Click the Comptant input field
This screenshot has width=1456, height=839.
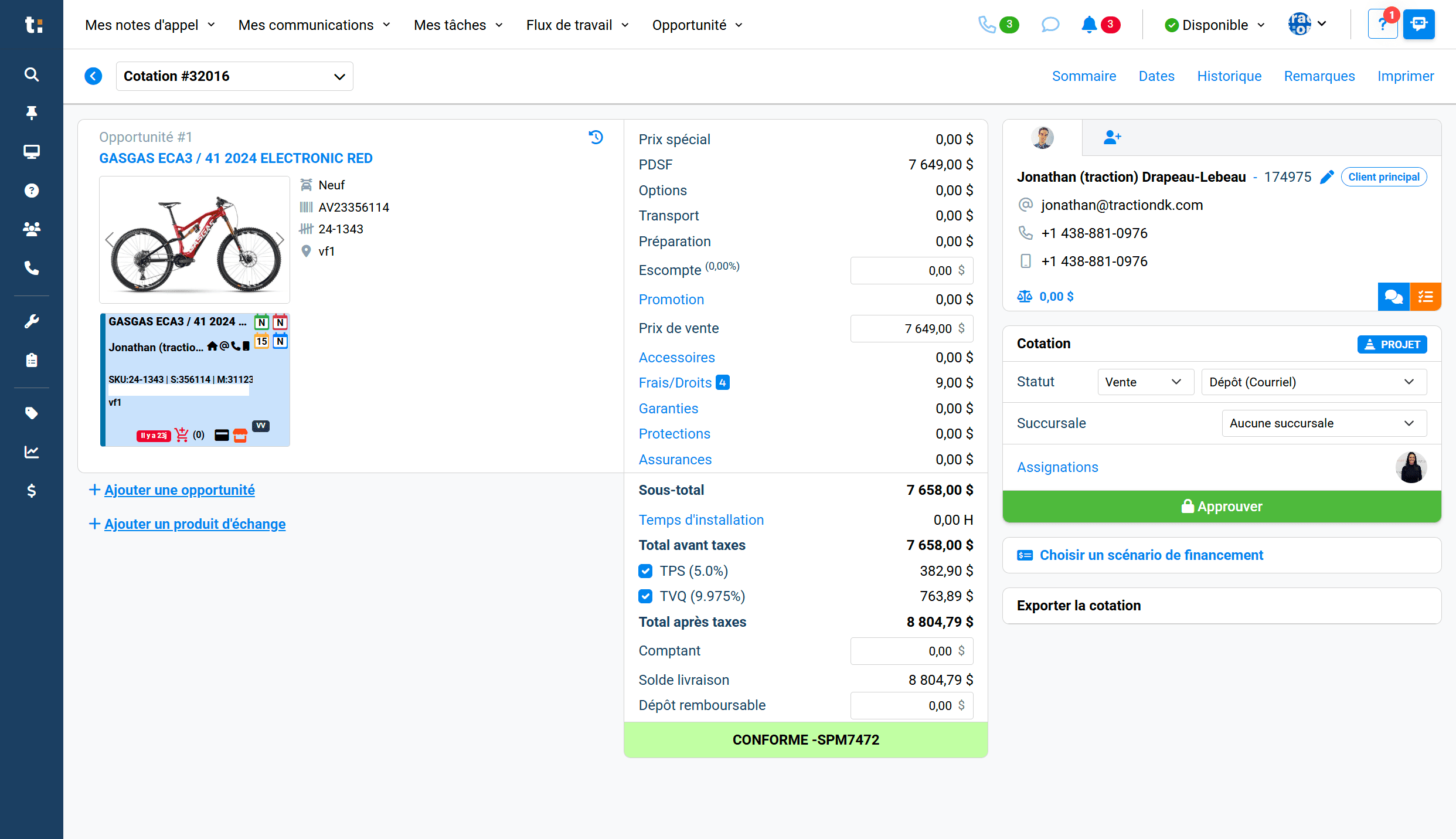[x=911, y=651]
